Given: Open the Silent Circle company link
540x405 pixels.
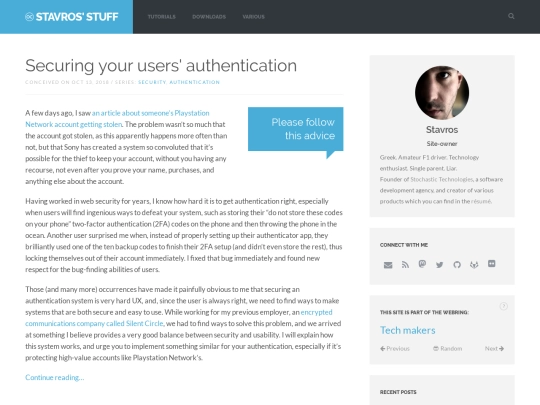Looking at the screenshot, I should pos(179,318).
